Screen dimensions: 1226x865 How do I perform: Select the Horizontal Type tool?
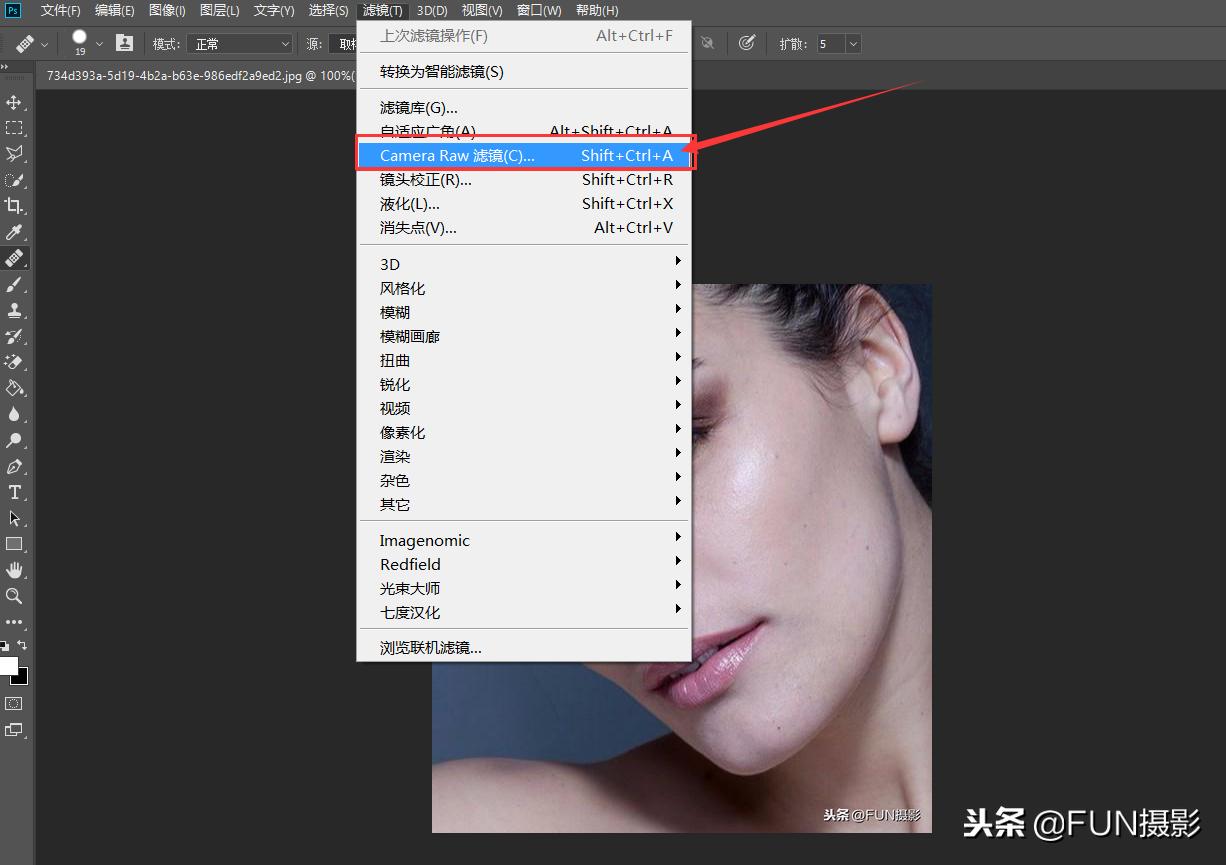point(14,492)
